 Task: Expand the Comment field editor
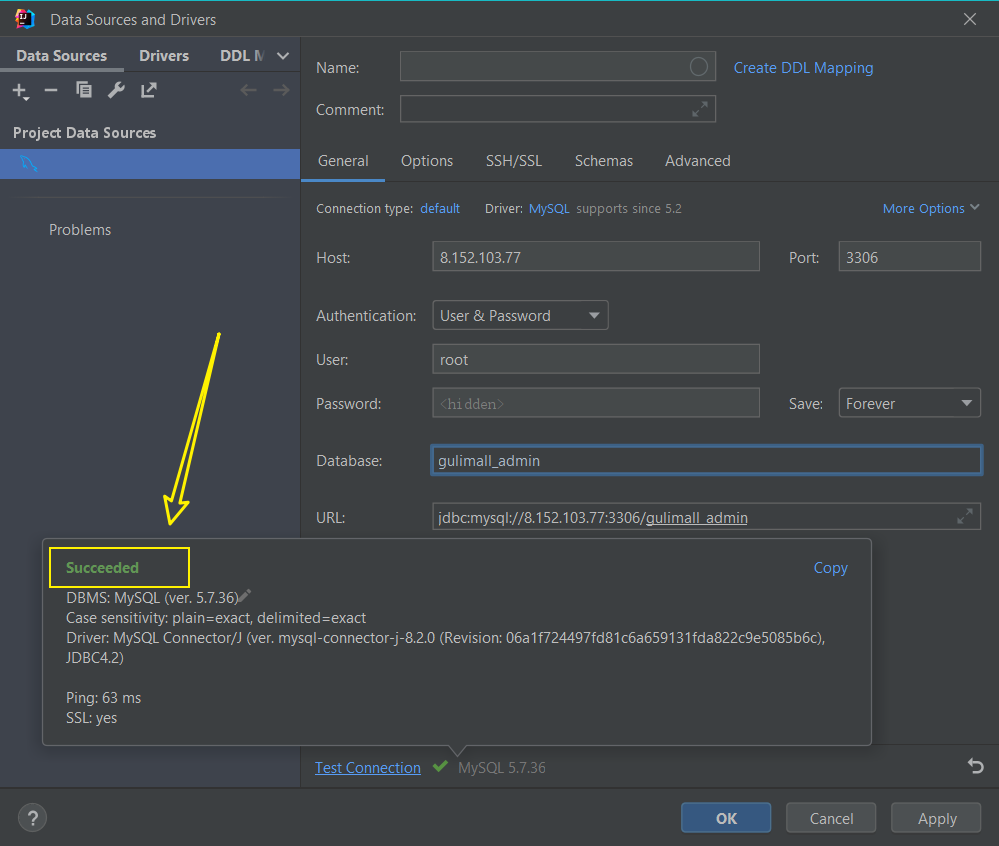click(x=700, y=110)
